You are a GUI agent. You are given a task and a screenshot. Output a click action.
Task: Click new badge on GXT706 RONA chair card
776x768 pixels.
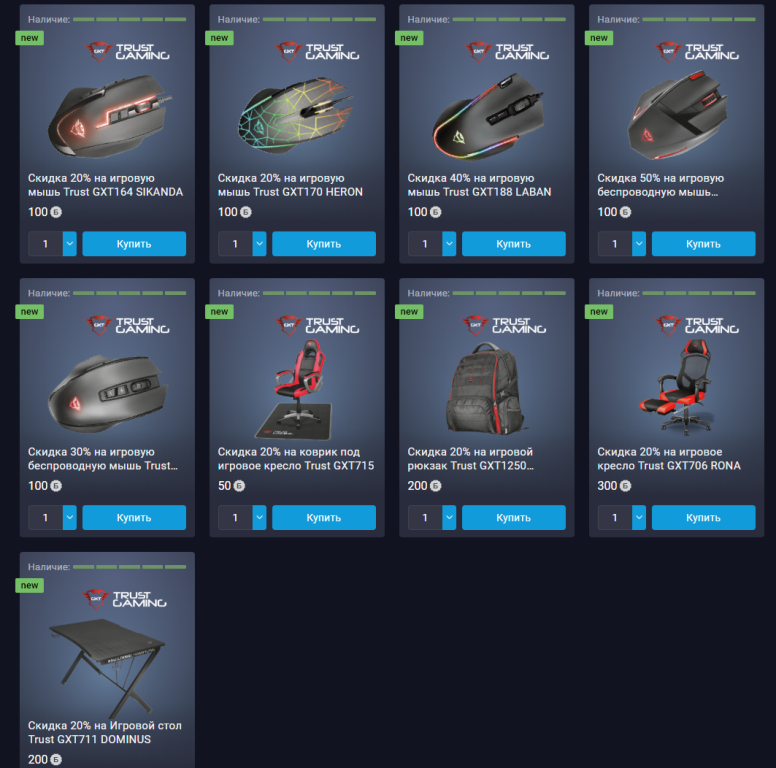coord(599,312)
